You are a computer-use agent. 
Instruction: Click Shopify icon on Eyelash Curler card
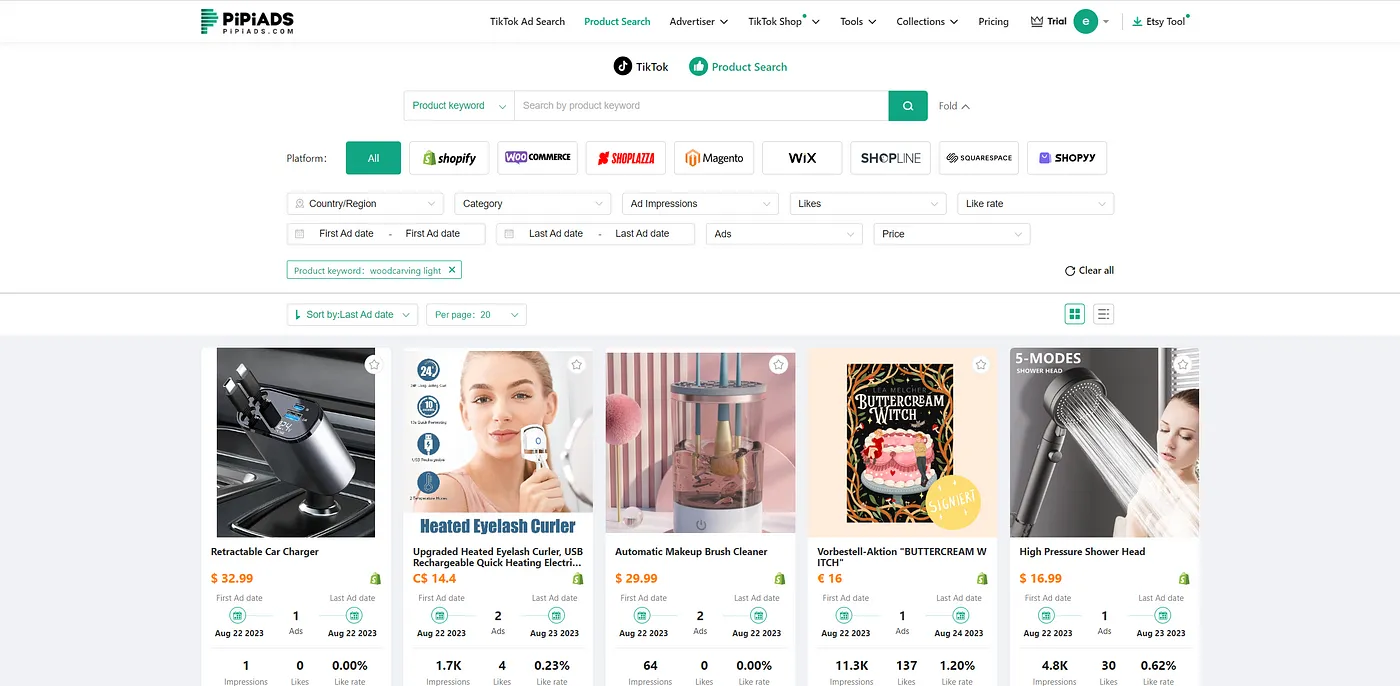[578, 579]
